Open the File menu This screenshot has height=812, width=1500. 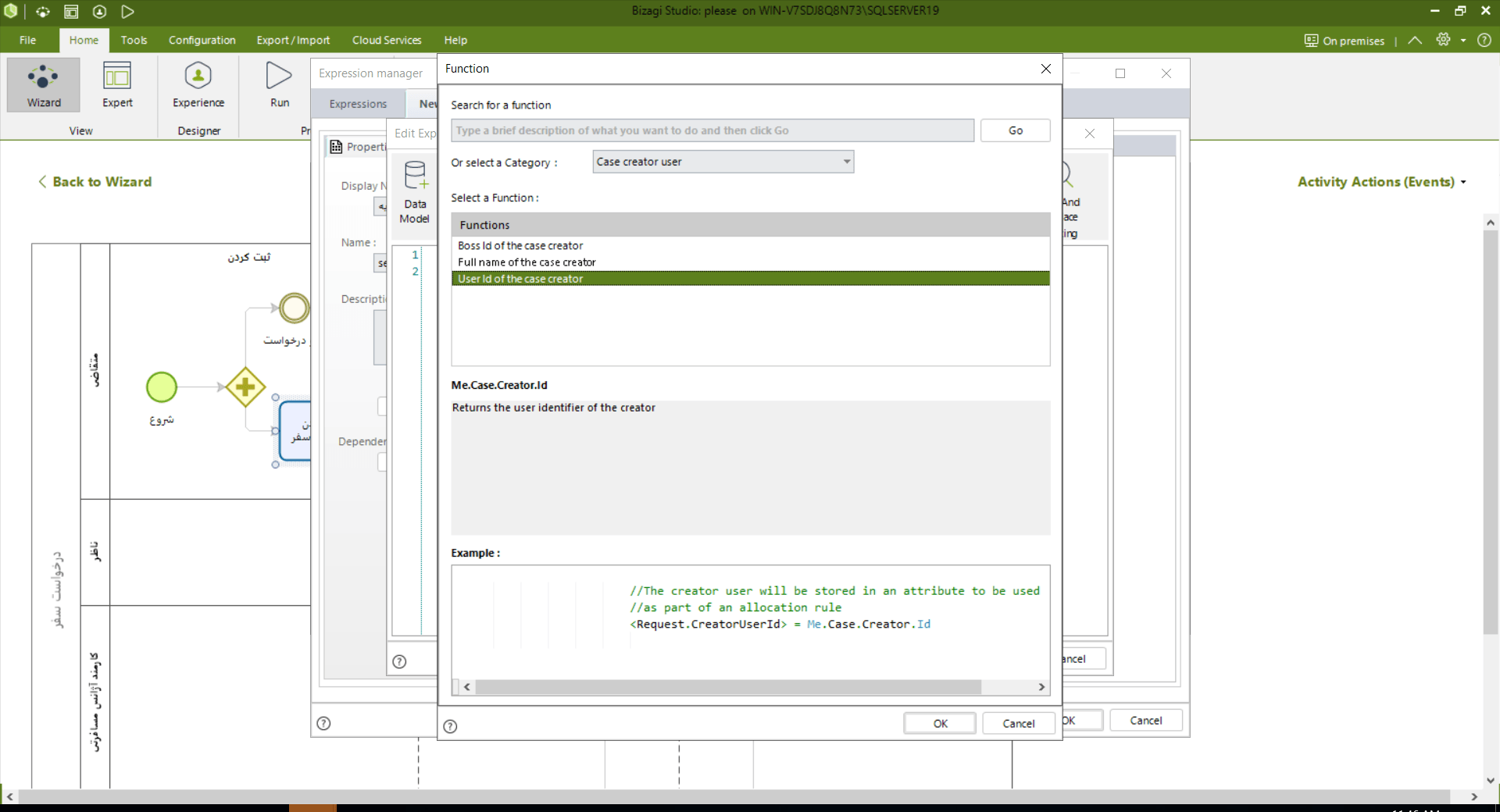[27, 40]
